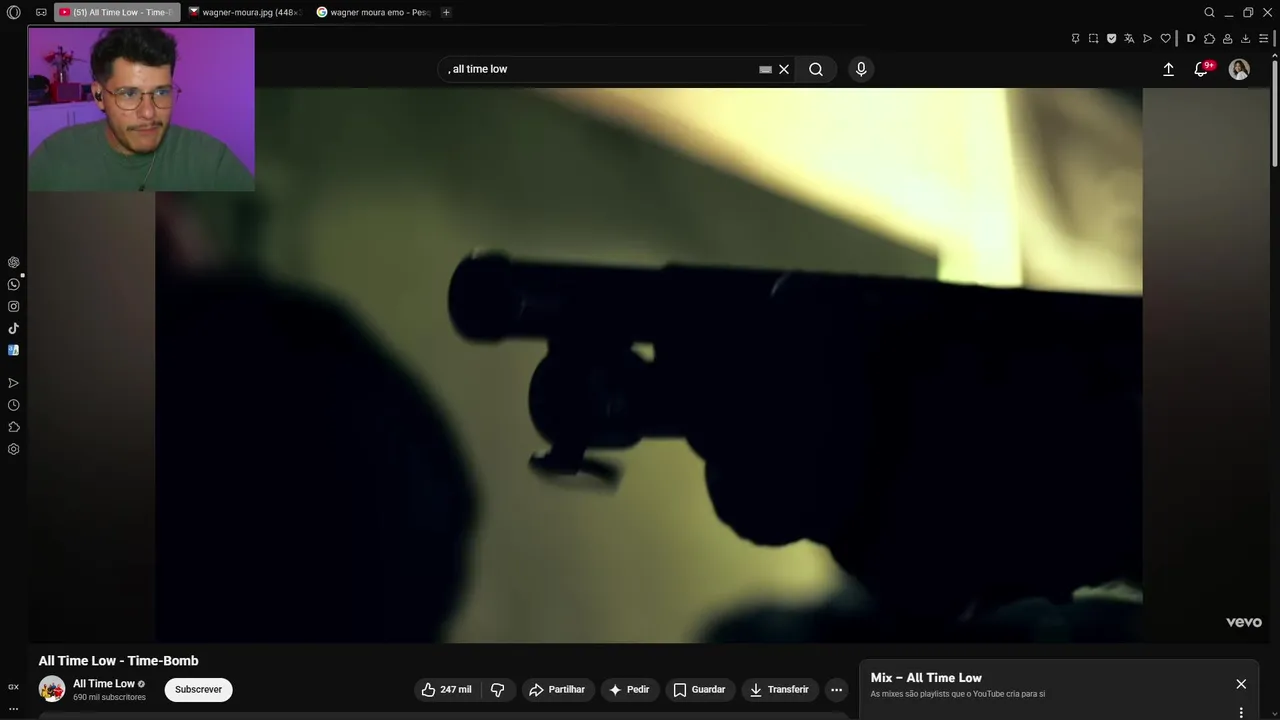Open Extensions cube in sidebar
The height and width of the screenshot is (720, 1280).
pos(14,427)
